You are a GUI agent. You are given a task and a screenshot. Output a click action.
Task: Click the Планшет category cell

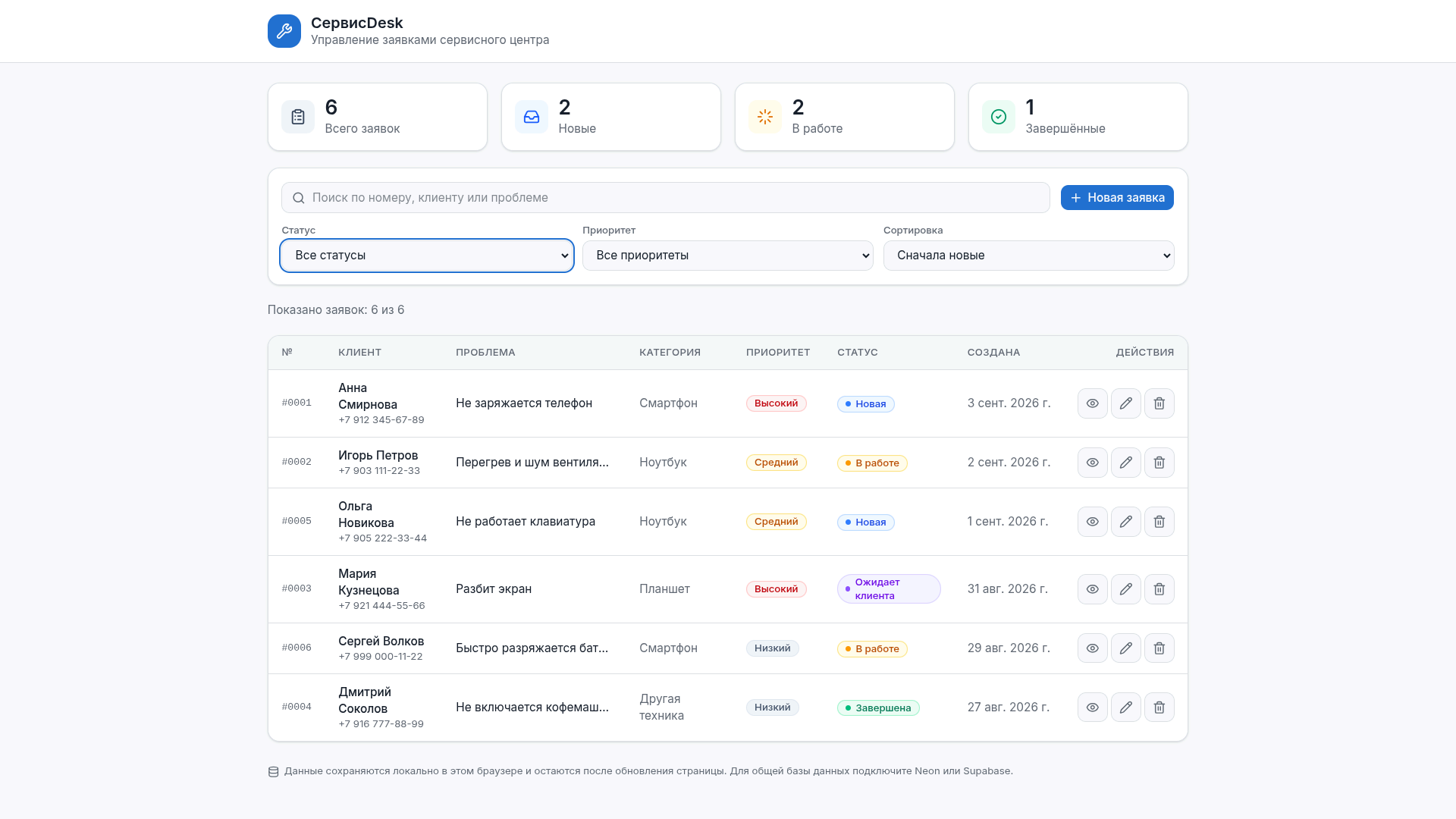[664, 589]
